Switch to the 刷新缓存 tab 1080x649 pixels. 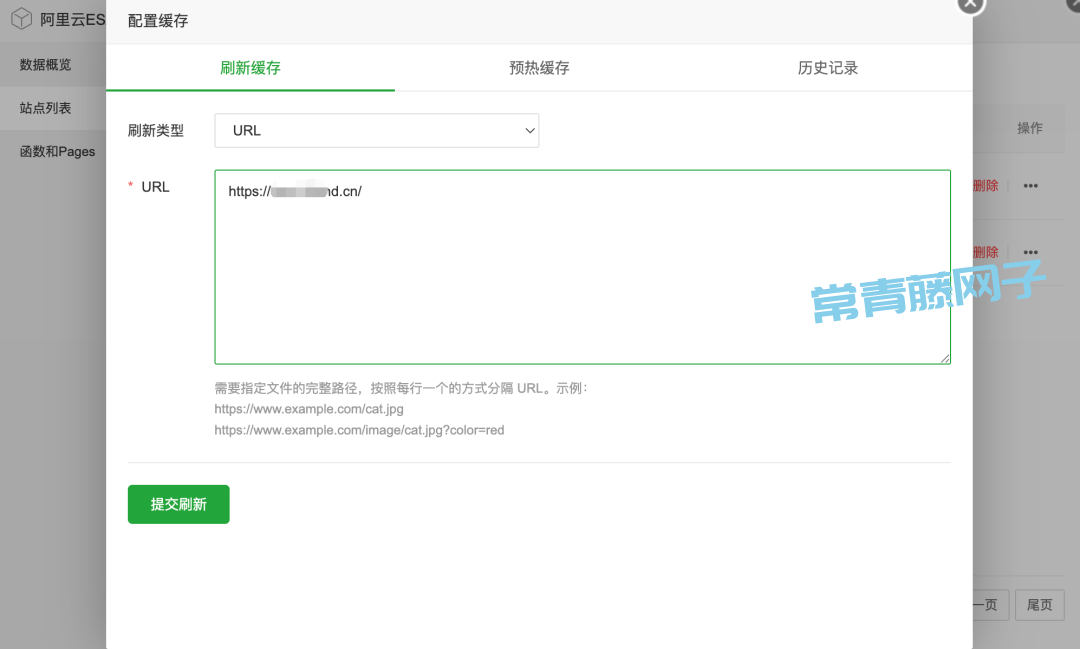[250, 68]
